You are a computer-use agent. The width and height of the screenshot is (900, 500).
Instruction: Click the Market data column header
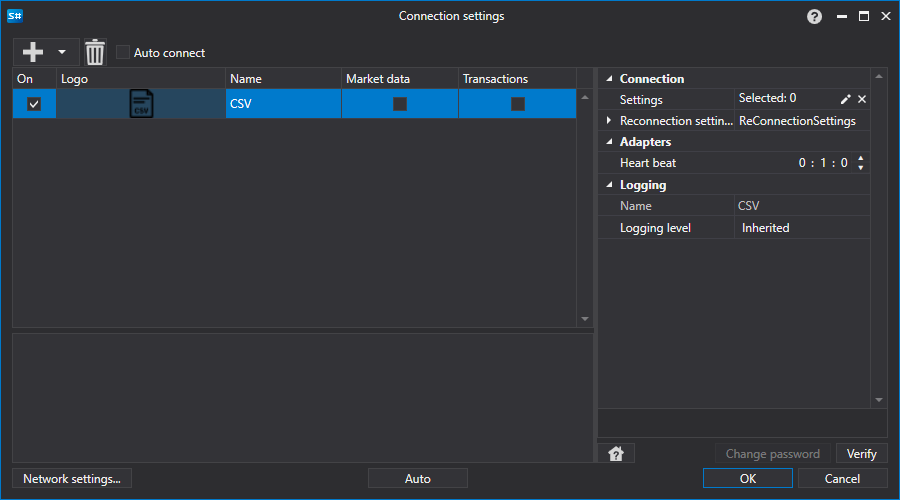point(400,79)
